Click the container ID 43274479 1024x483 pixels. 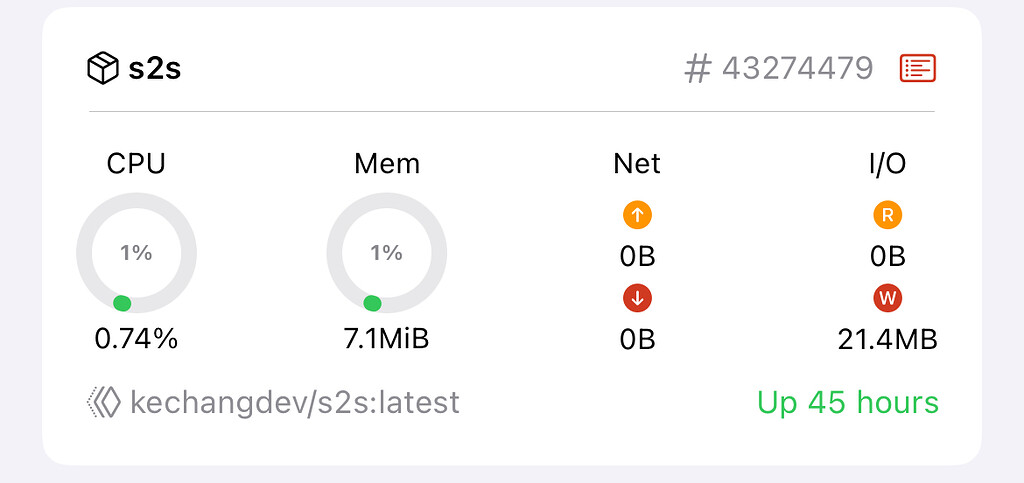(x=797, y=68)
